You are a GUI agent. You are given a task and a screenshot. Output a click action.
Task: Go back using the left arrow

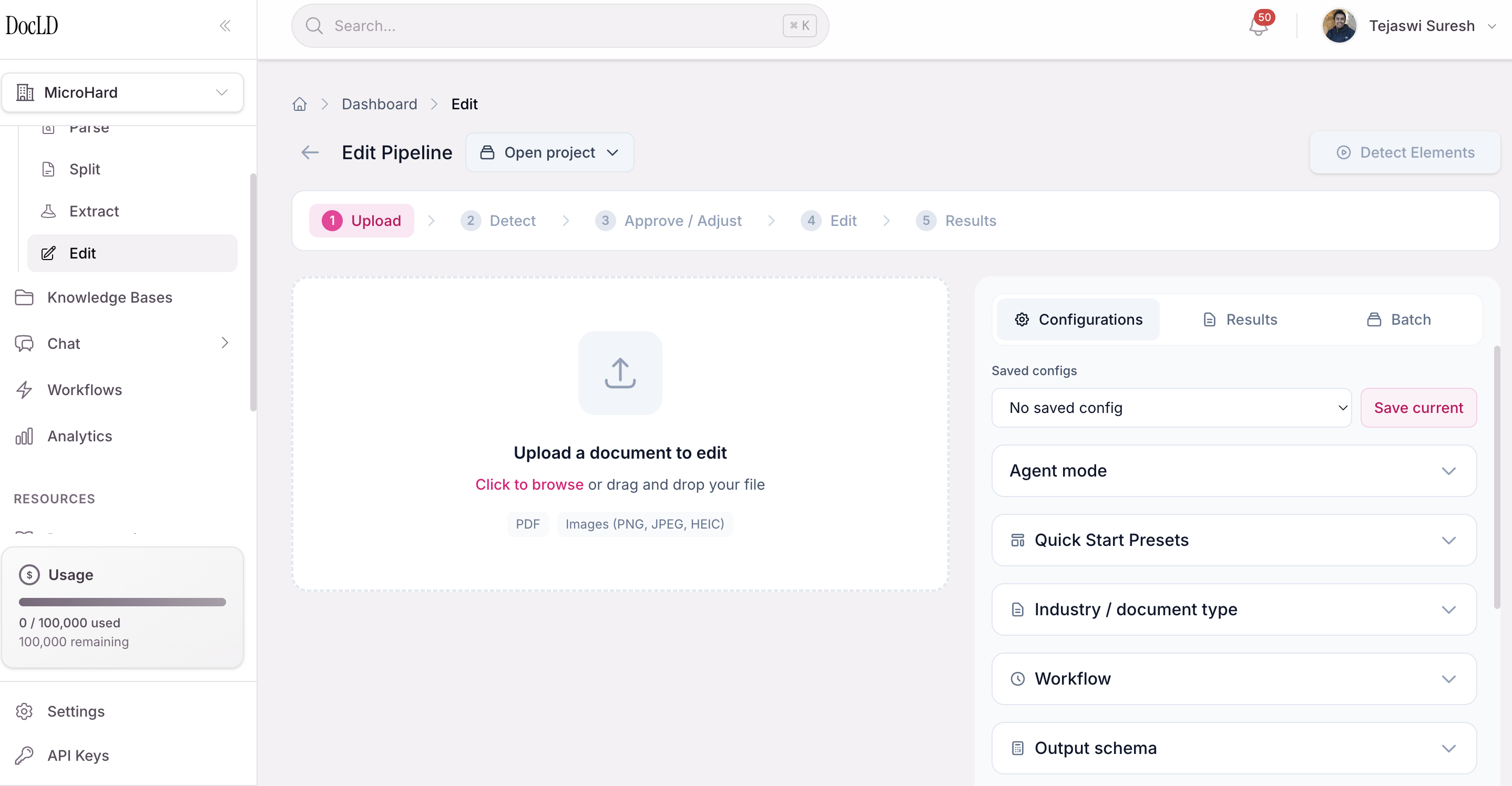[x=310, y=152]
